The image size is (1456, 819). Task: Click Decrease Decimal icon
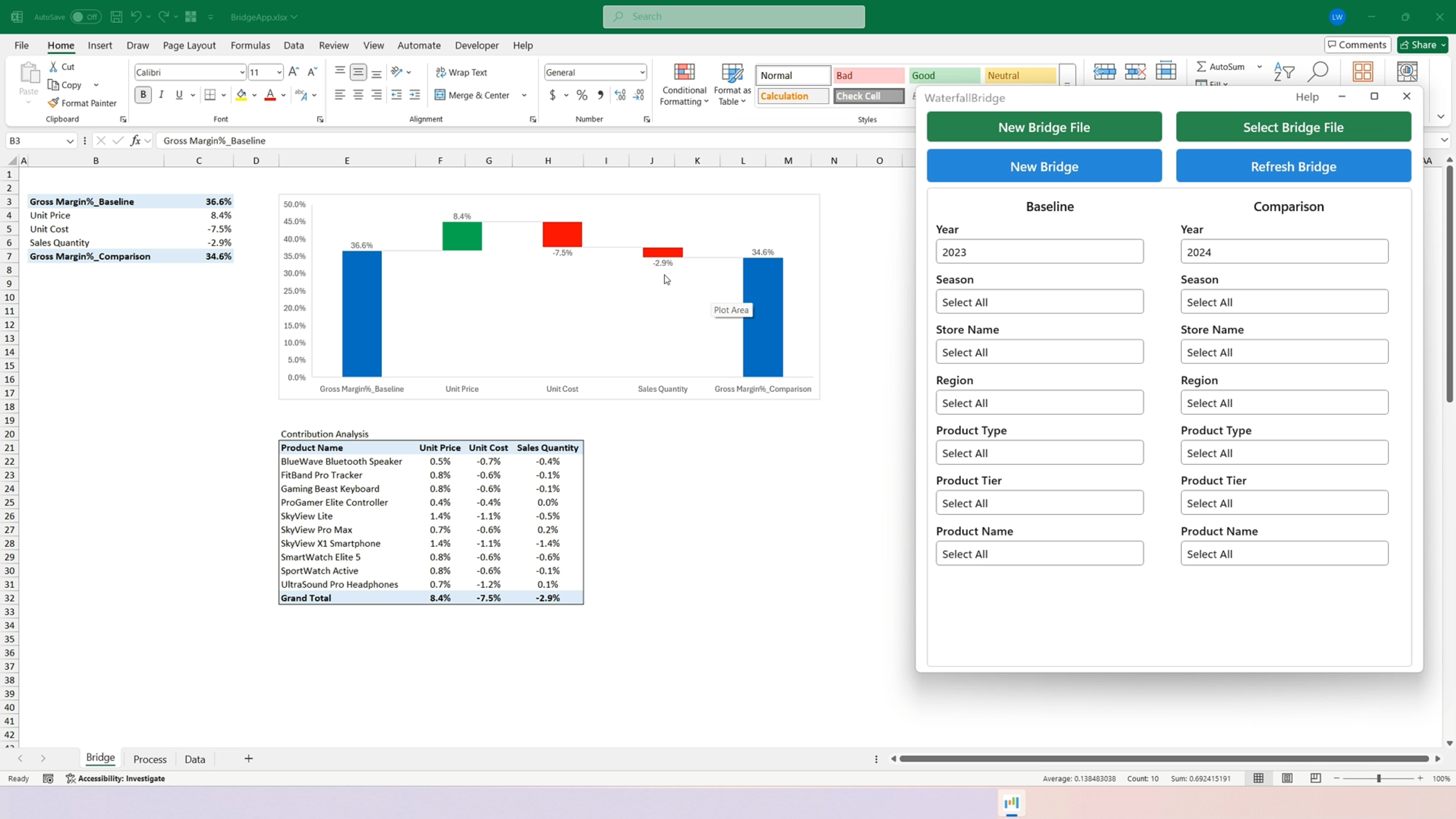[x=639, y=95]
